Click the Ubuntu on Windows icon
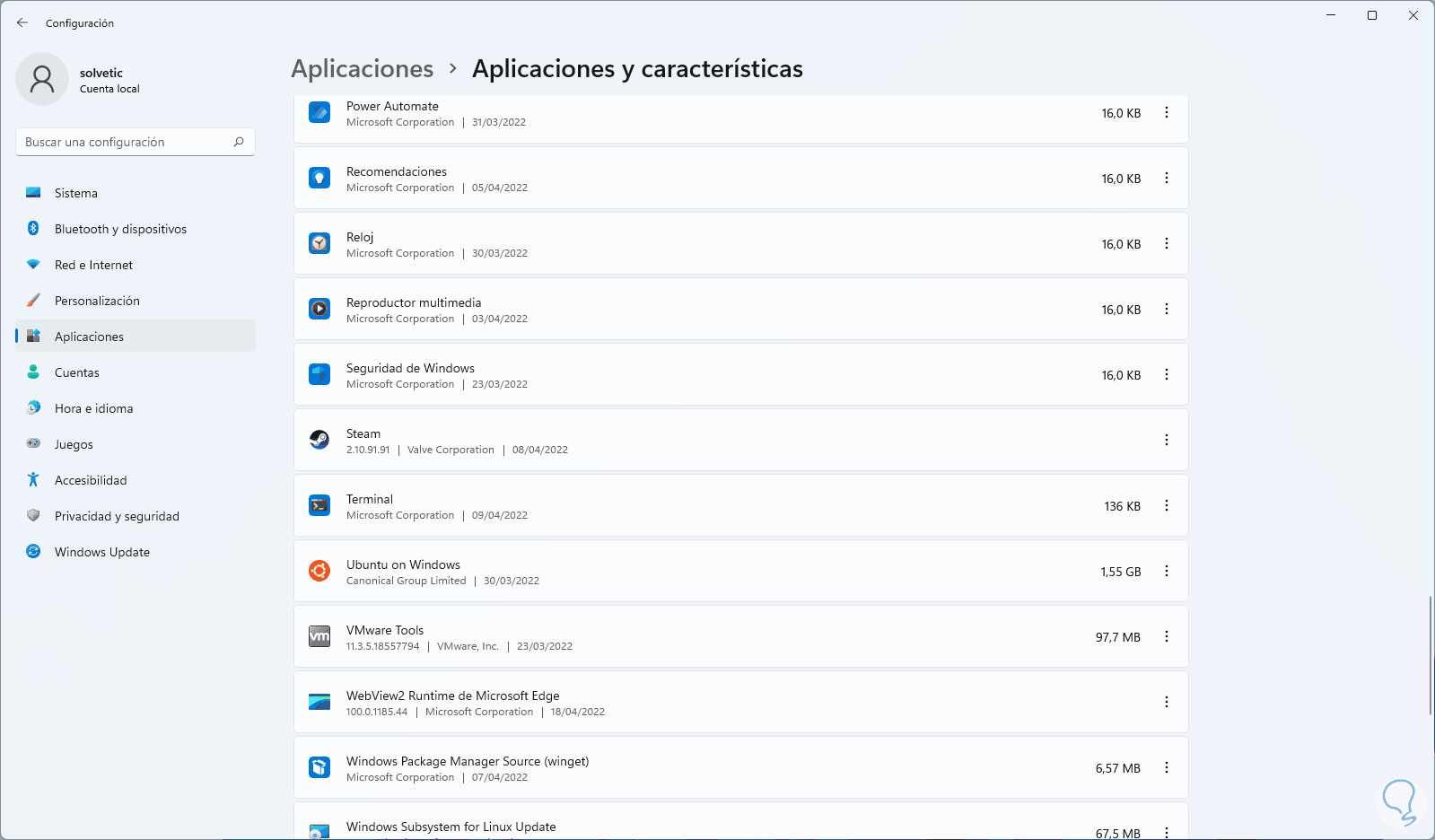The width and height of the screenshot is (1435, 840). 319,571
